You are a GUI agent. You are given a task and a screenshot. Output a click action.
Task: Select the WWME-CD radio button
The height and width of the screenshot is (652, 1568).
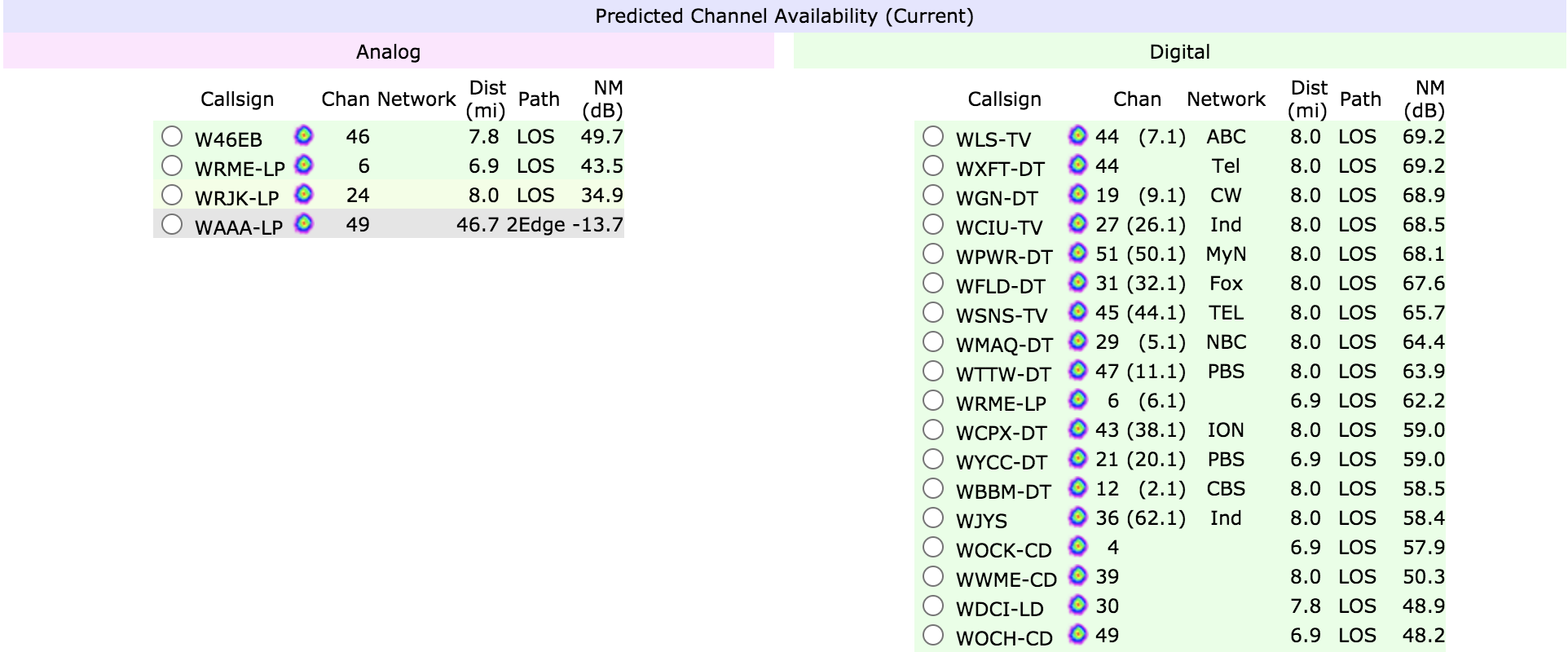[x=933, y=576]
